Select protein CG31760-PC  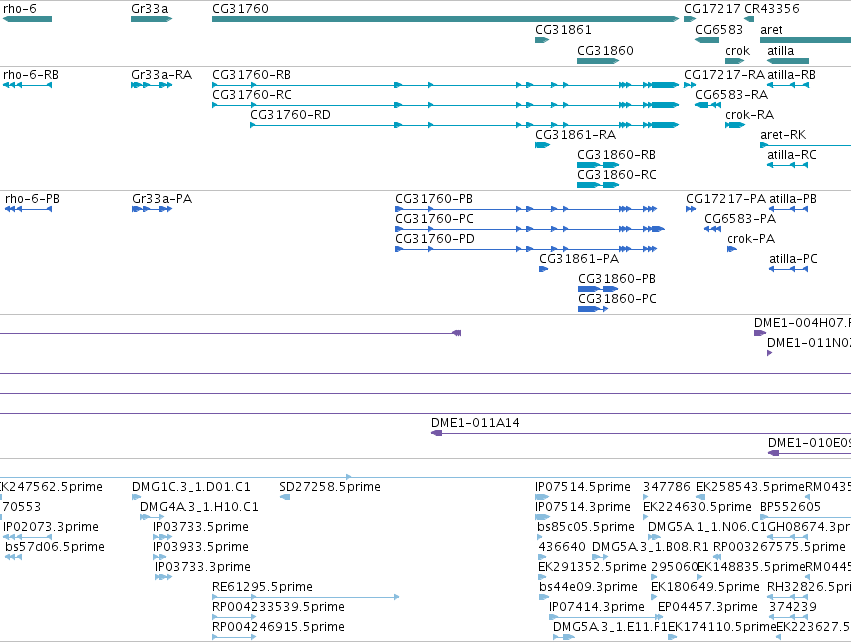(434, 219)
